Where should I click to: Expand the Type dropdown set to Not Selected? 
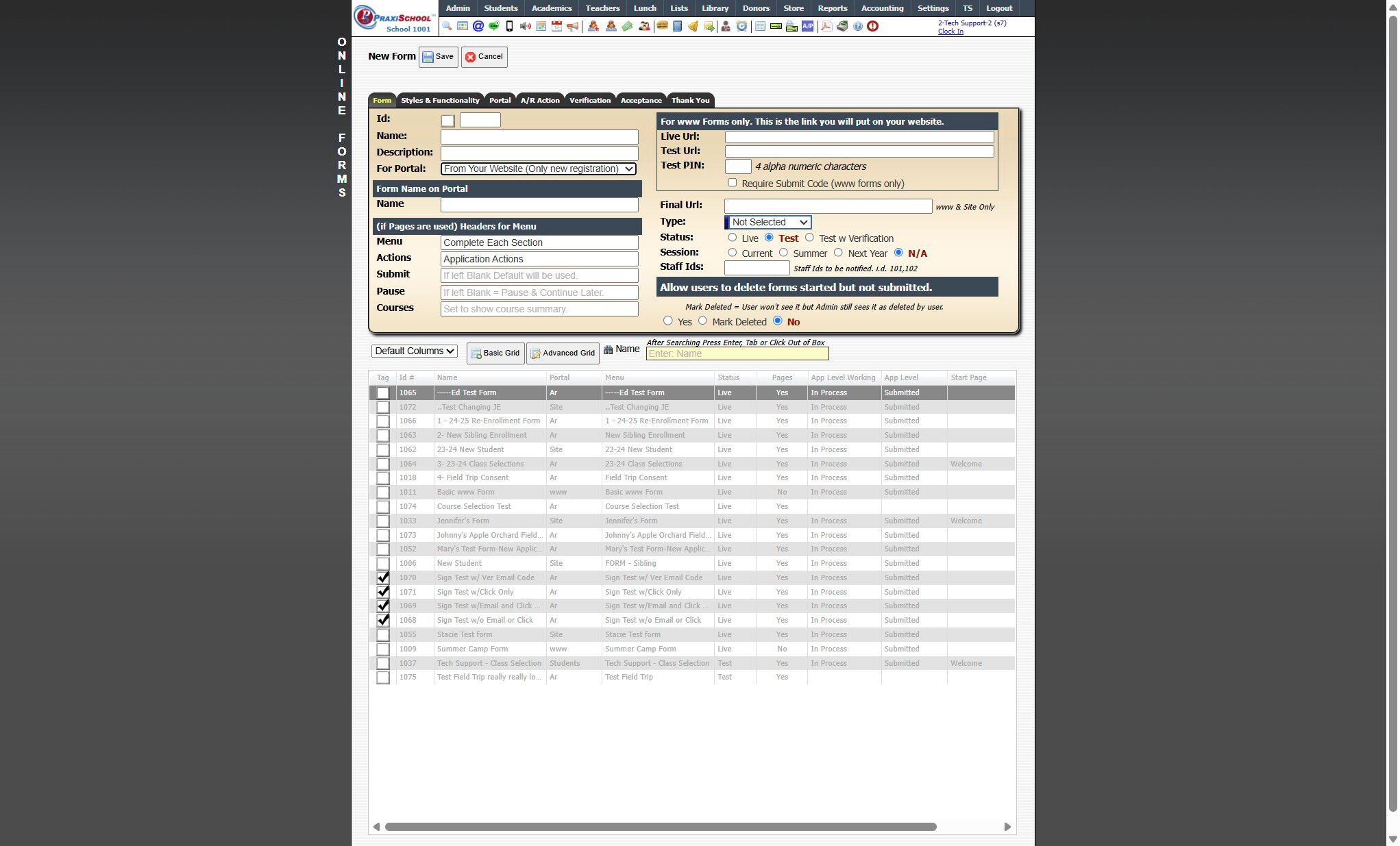click(768, 222)
